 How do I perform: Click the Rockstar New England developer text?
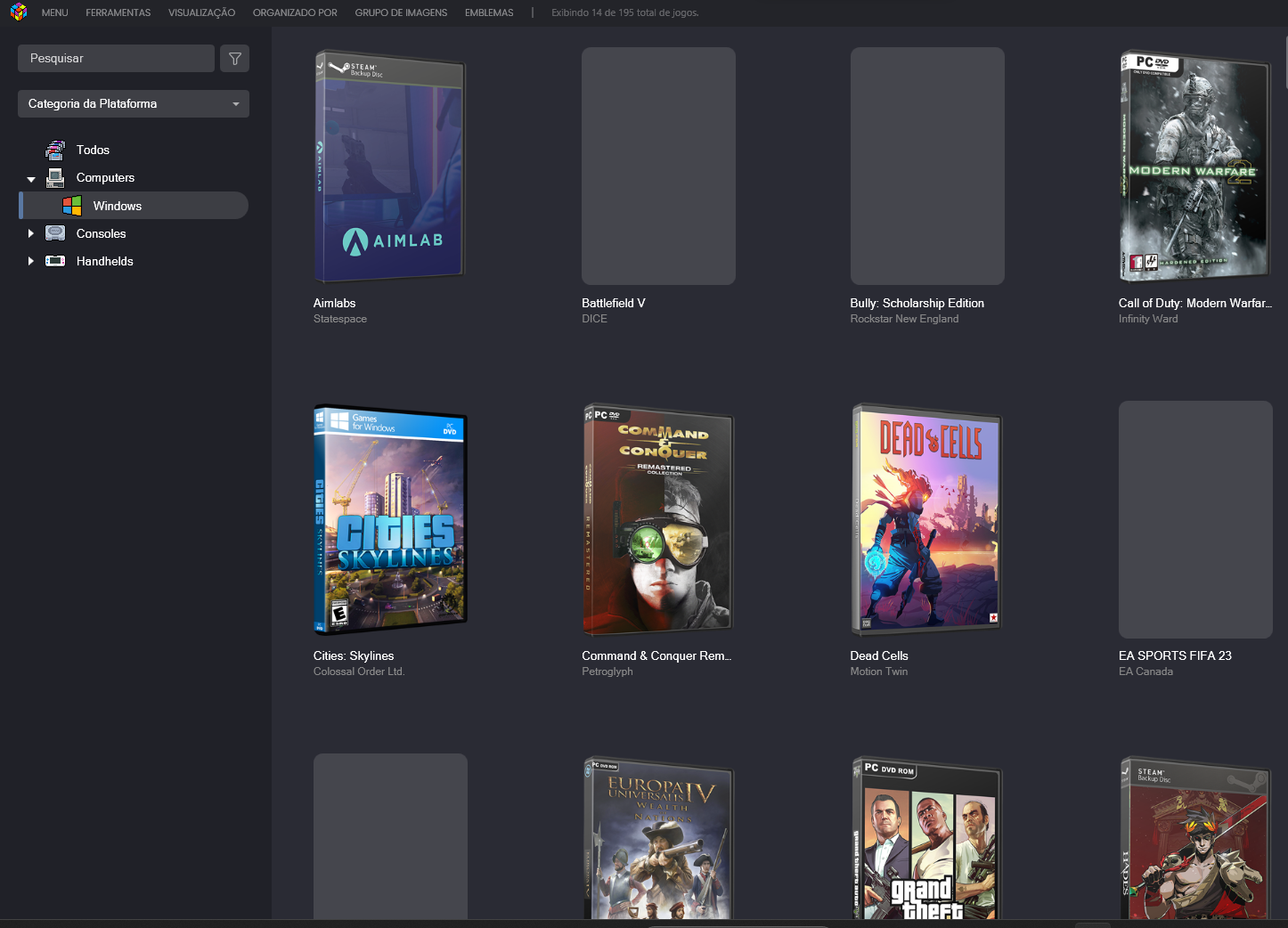click(x=904, y=319)
